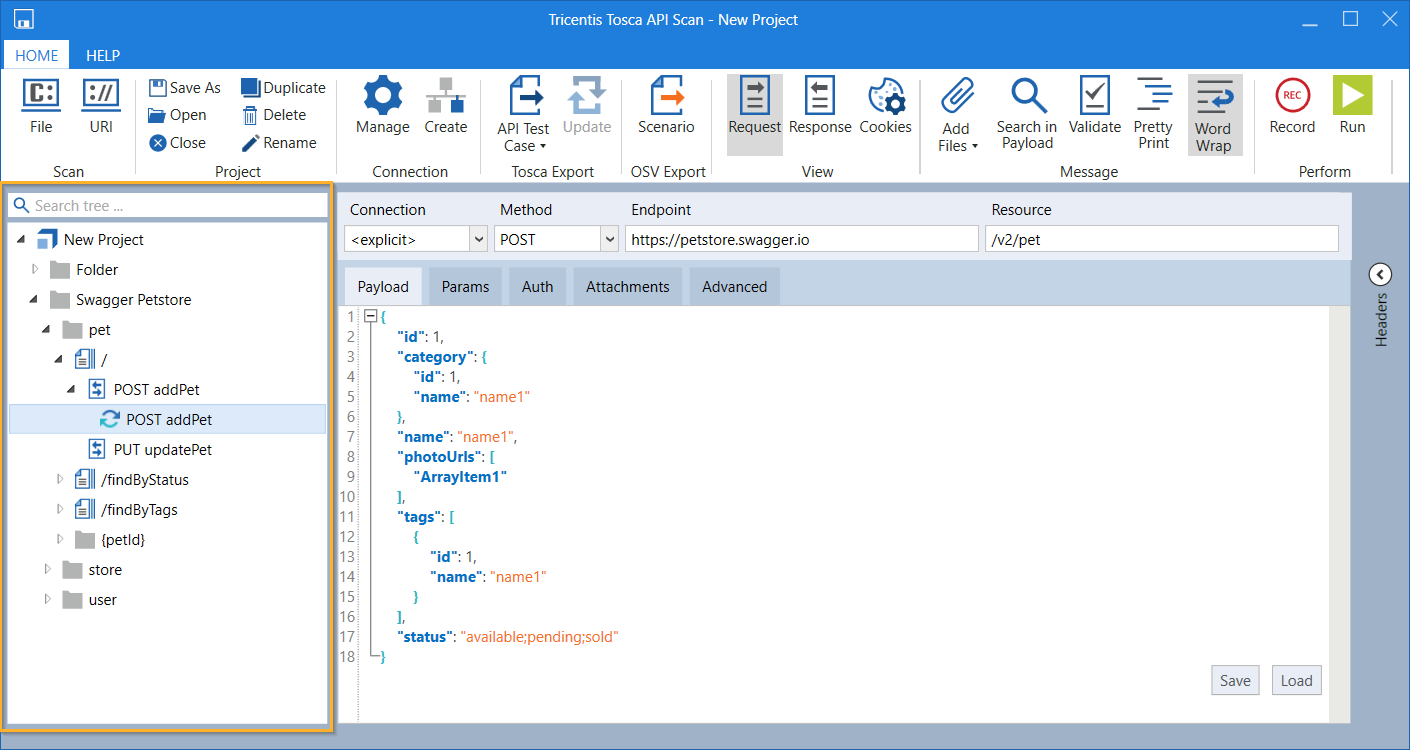Open the Method dropdown
Viewport: 1410px width, 750px height.
[x=609, y=239]
